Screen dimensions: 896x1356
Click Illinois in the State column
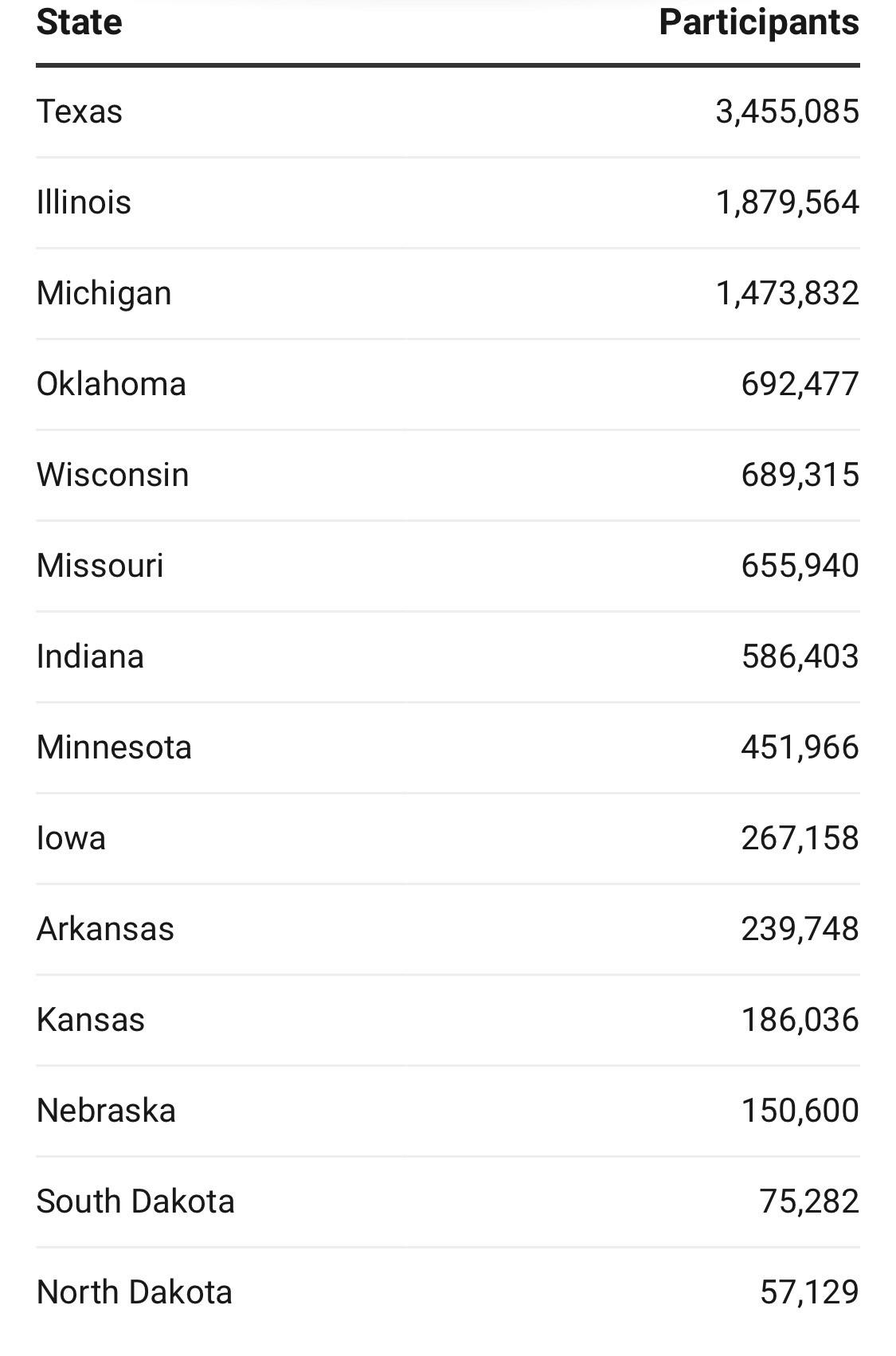click(x=84, y=202)
